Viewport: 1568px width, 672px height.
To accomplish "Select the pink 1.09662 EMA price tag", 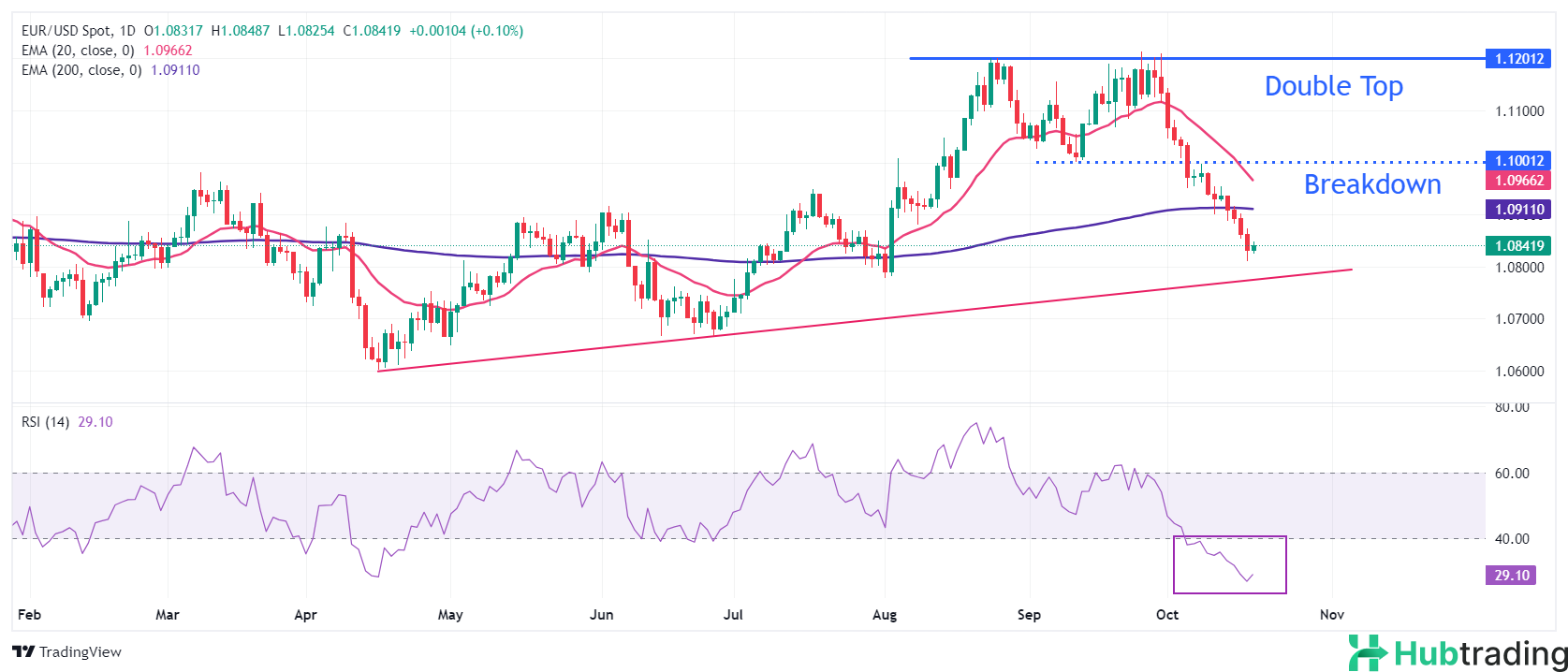I will (x=1517, y=181).
